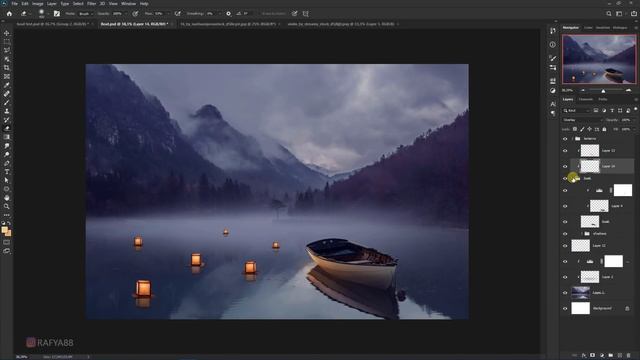Viewport: 640px width, 360px height.
Task: Add a layer mask from Layers panel bottom
Action: coord(593,356)
